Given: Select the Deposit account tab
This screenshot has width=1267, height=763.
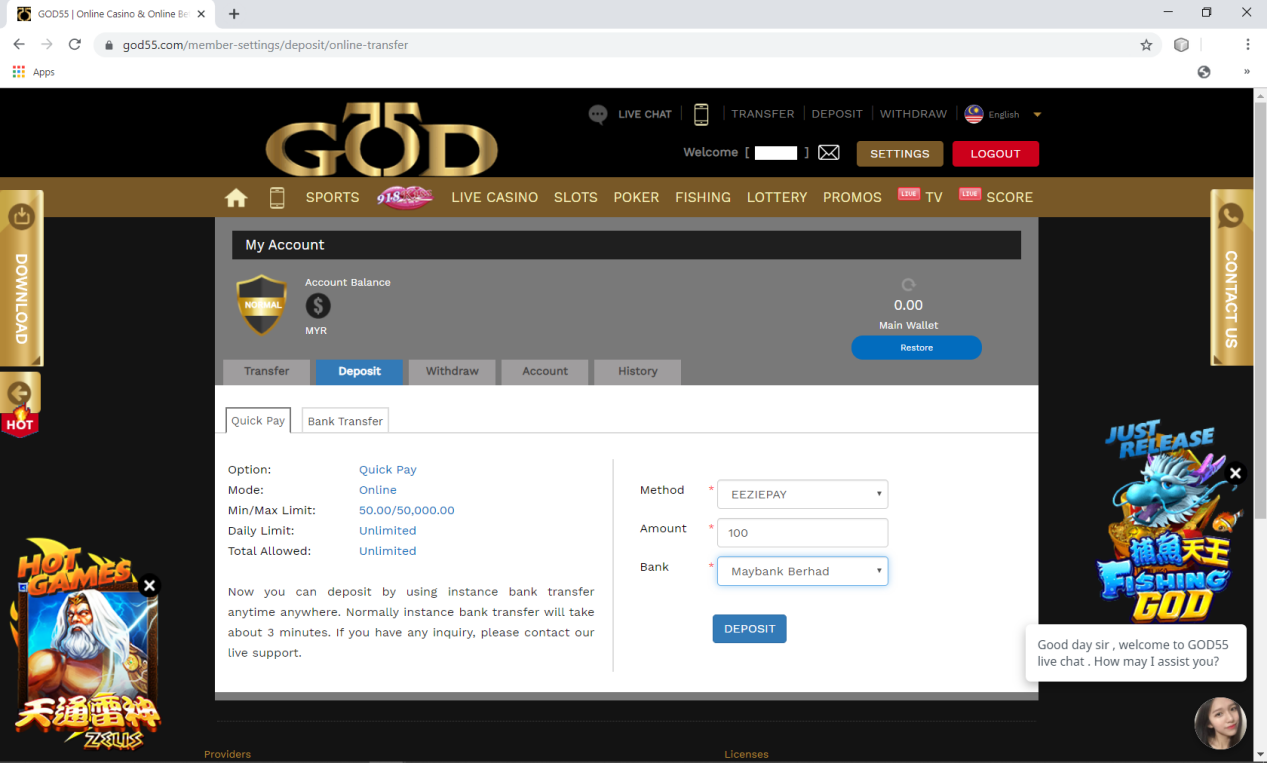Looking at the screenshot, I should point(359,372).
